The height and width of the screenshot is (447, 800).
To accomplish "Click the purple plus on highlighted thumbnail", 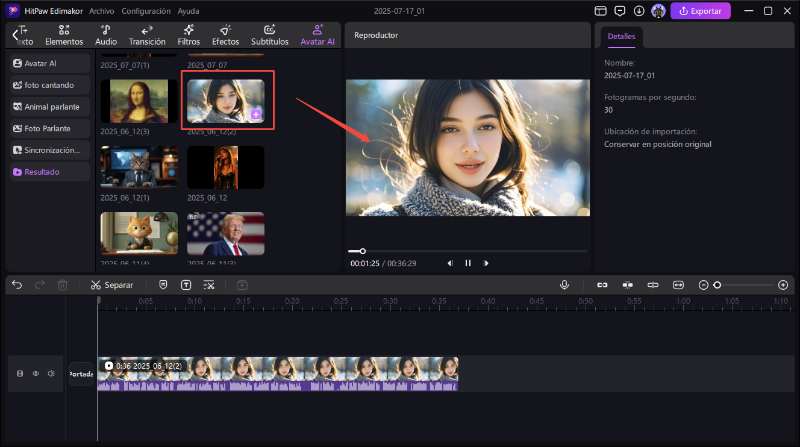I will pyautogui.click(x=256, y=115).
